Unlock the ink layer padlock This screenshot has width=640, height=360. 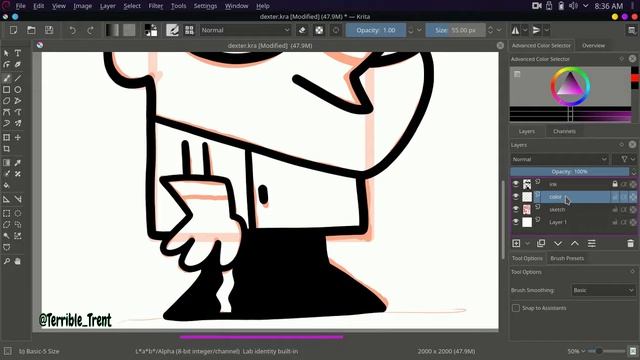click(x=615, y=184)
